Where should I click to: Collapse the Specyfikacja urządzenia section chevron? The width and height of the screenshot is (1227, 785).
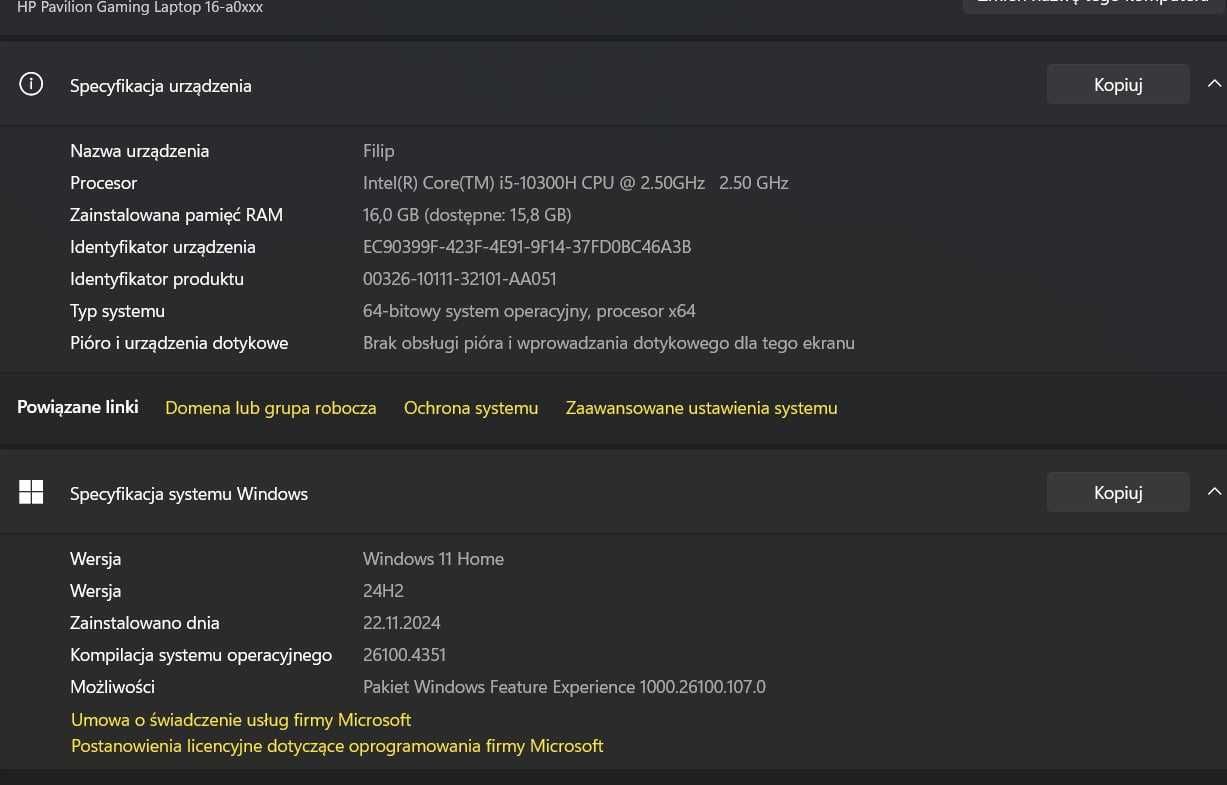tap(1214, 84)
